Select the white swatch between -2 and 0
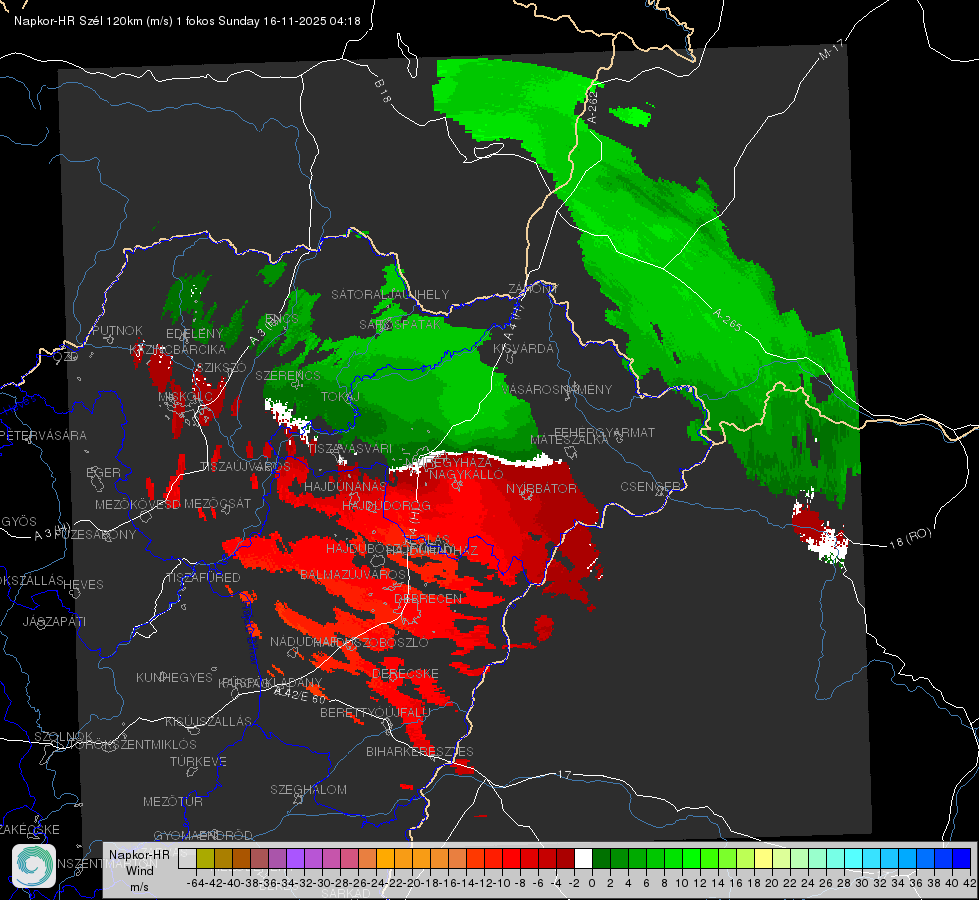 coord(583,859)
